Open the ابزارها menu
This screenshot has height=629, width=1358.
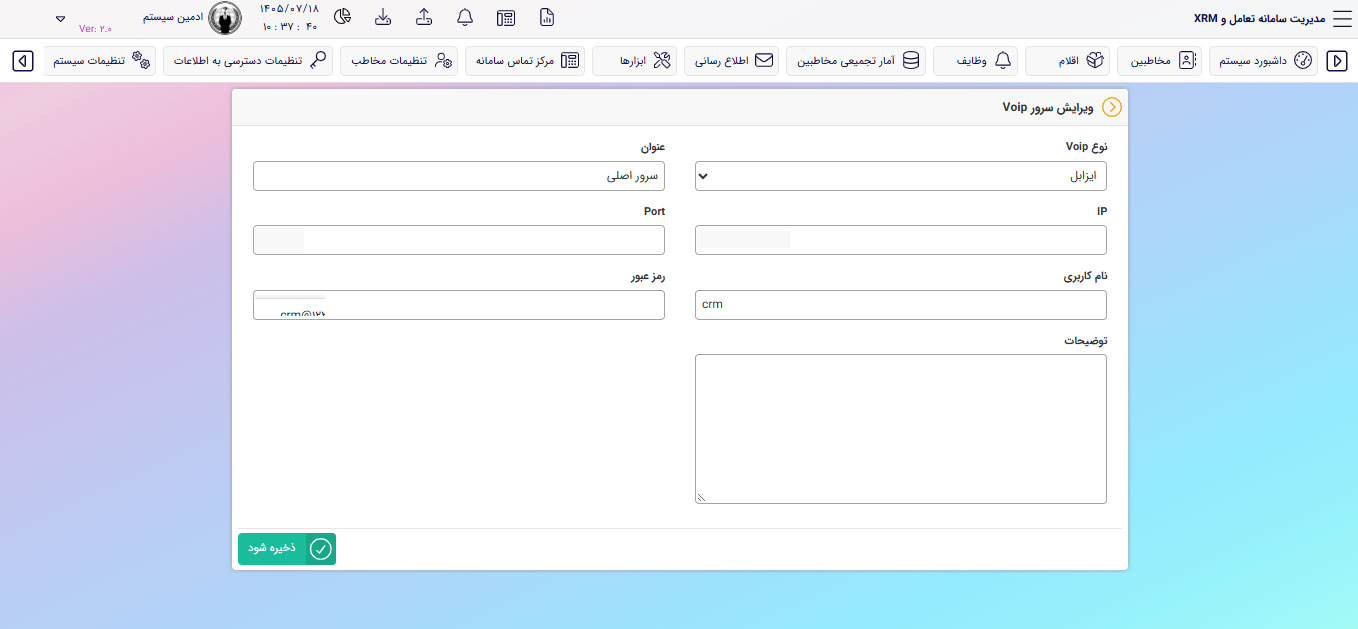(635, 61)
